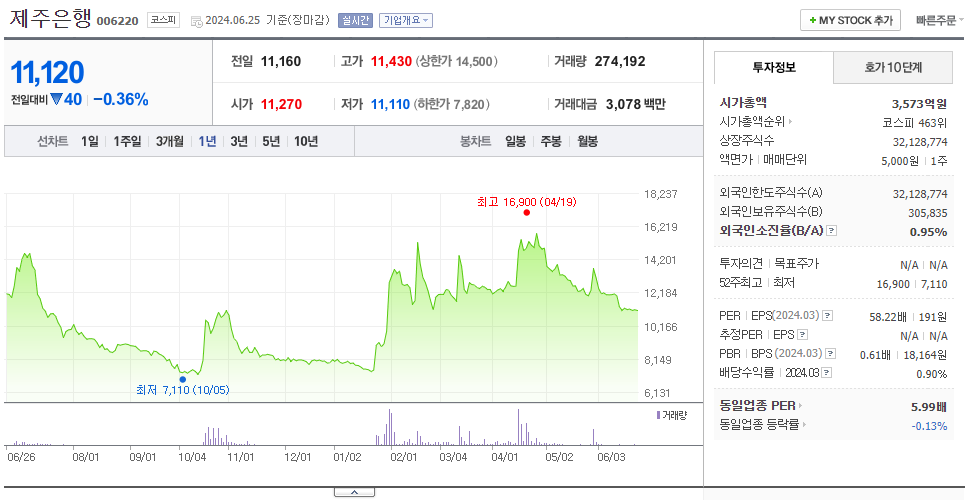Click the 외국인보유주식수(B) value 305,835
Viewport: 968px width, 500px height.
pos(927,212)
